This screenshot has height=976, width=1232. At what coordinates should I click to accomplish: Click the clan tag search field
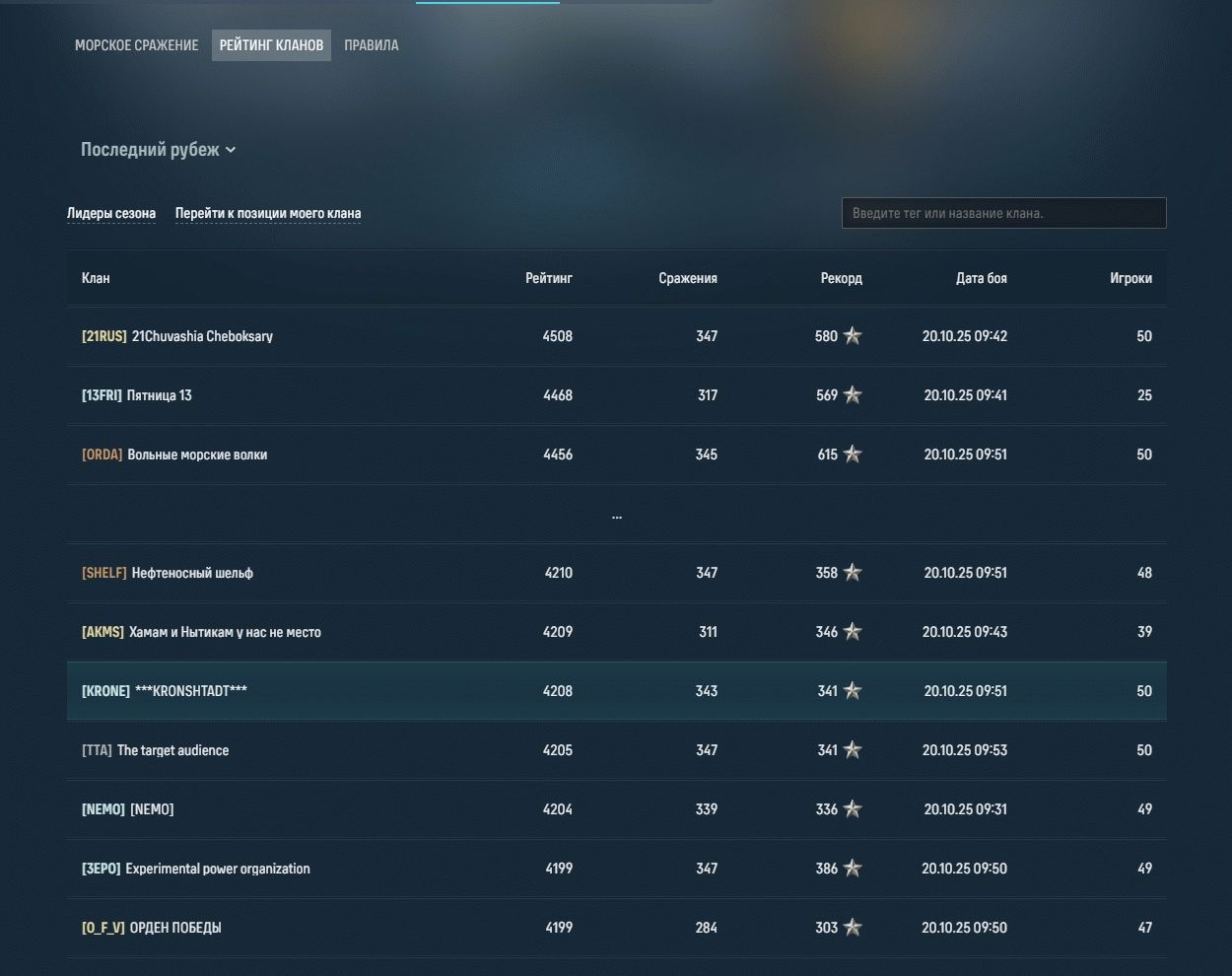tap(1003, 213)
